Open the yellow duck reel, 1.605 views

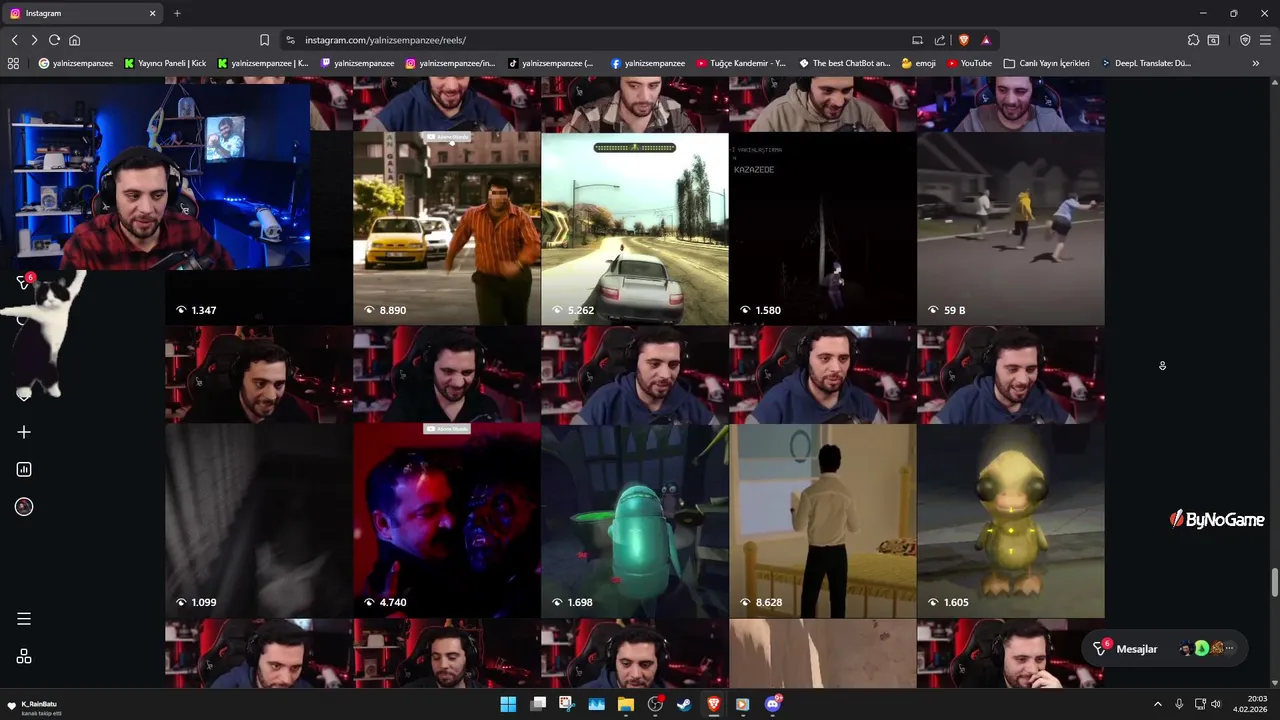(1011, 472)
